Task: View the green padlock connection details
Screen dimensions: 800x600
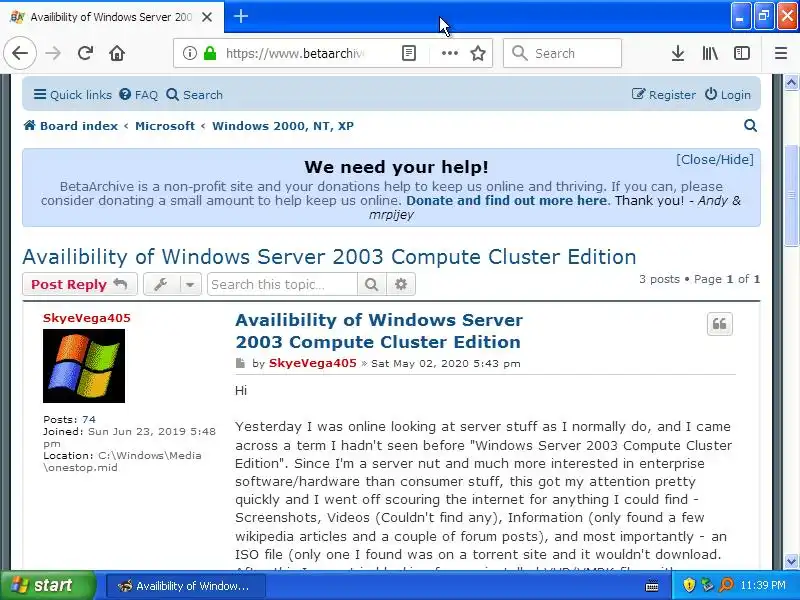Action: tap(210, 53)
